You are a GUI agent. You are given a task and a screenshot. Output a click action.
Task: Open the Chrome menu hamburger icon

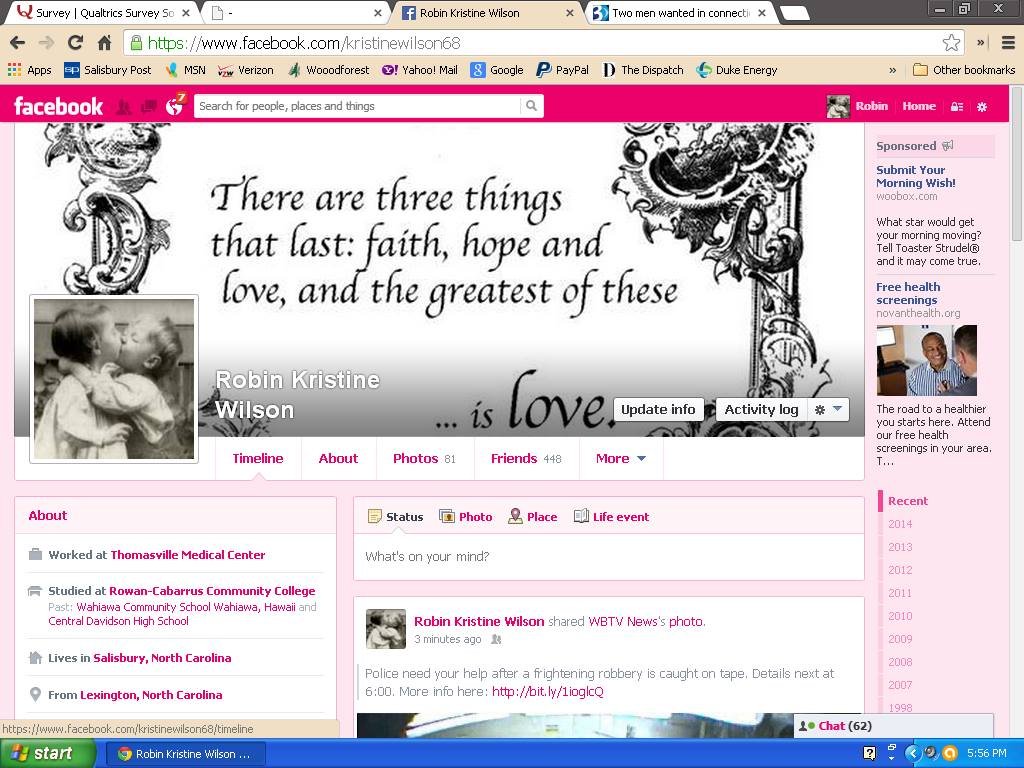point(1008,43)
